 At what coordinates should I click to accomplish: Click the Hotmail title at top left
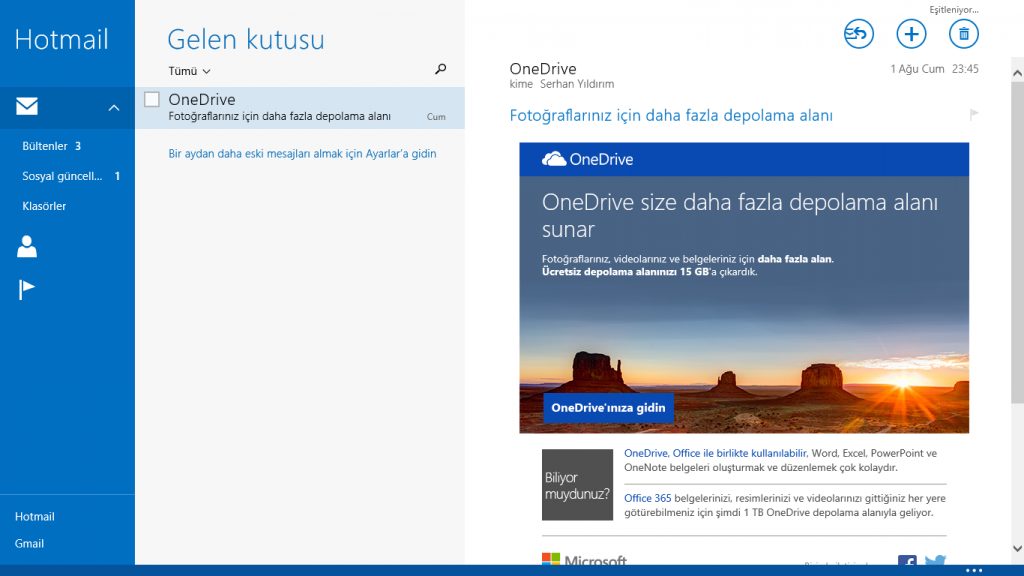(61, 39)
